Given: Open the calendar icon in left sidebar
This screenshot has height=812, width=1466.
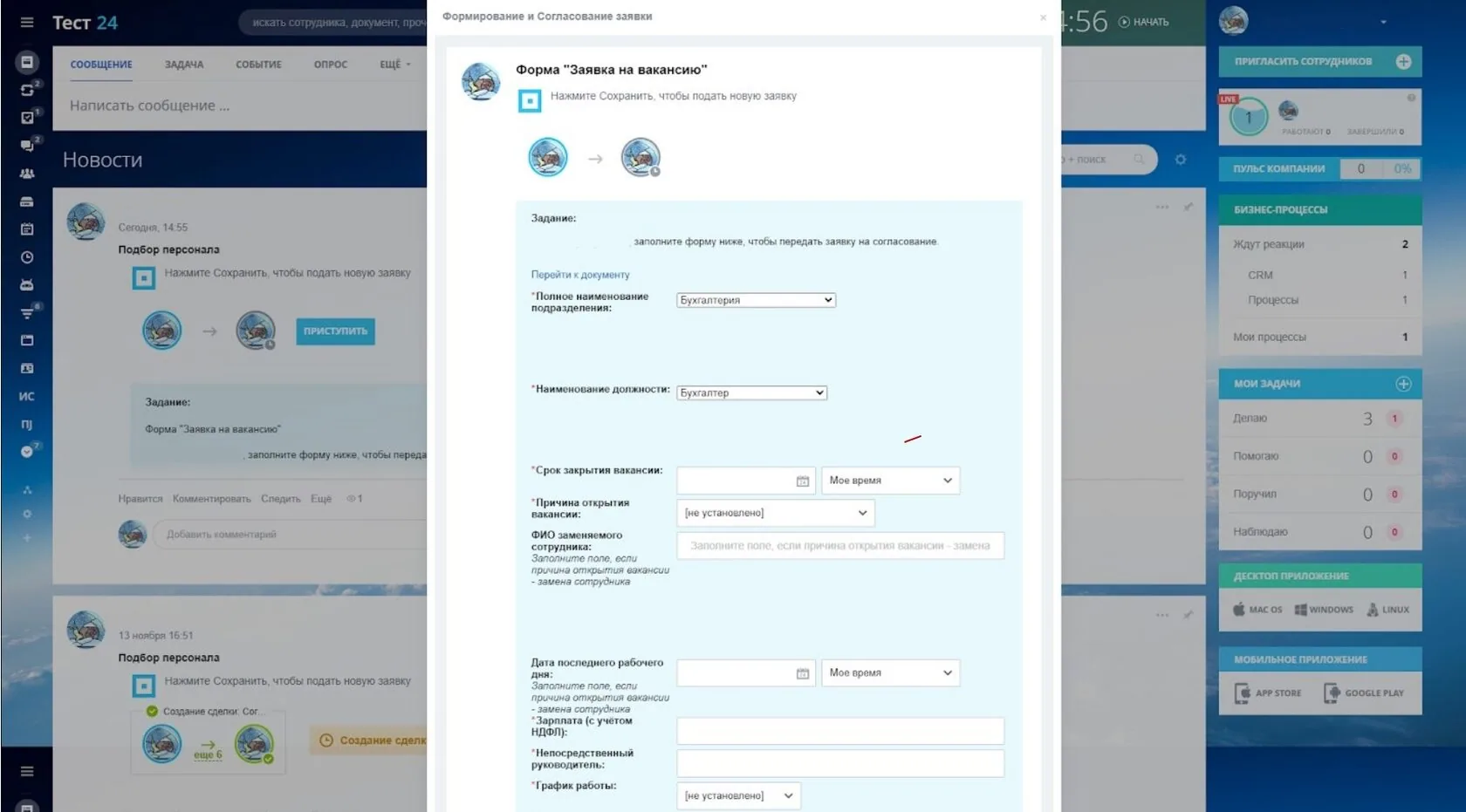Looking at the screenshot, I should (x=27, y=229).
